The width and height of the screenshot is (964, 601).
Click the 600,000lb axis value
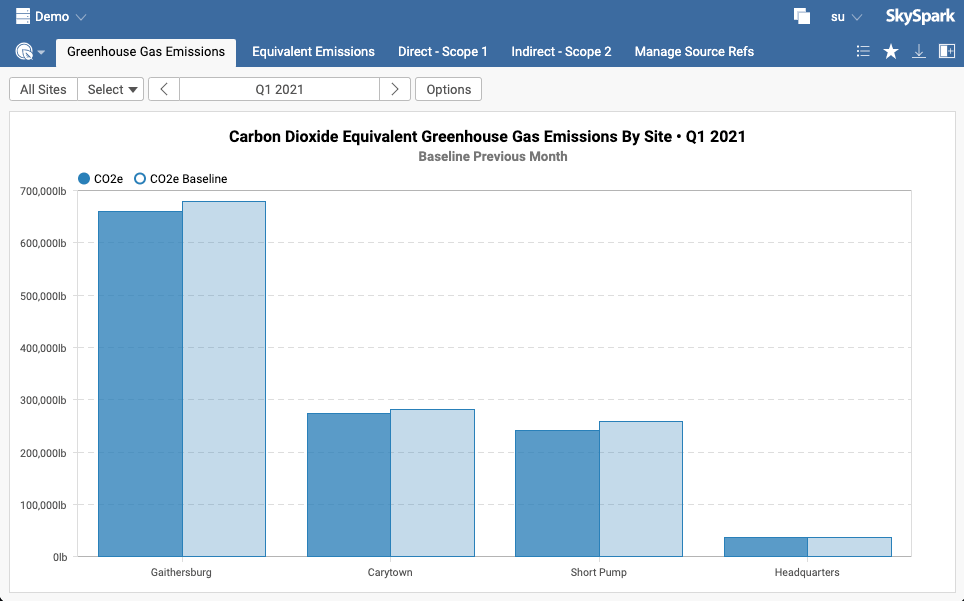[43, 243]
